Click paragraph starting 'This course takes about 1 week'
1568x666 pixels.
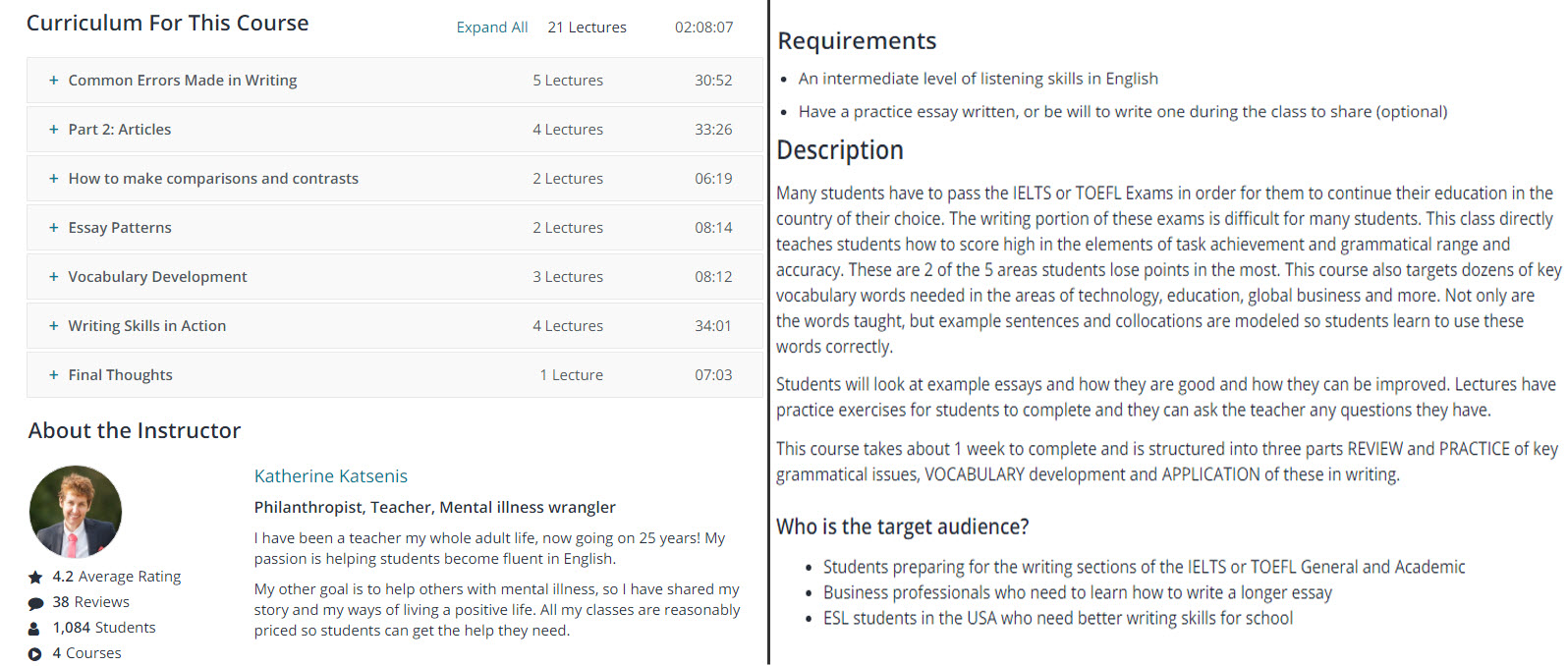(1167, 462)
